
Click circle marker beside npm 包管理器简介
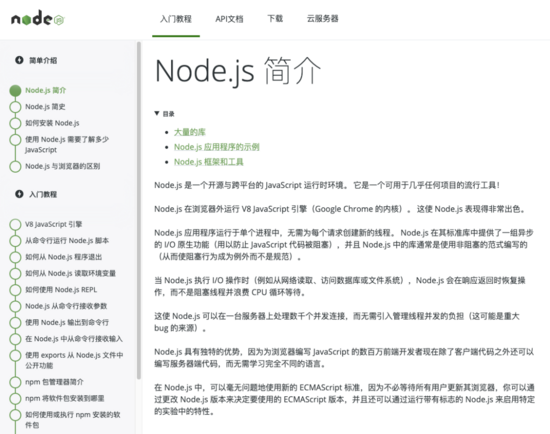[15, 382]
